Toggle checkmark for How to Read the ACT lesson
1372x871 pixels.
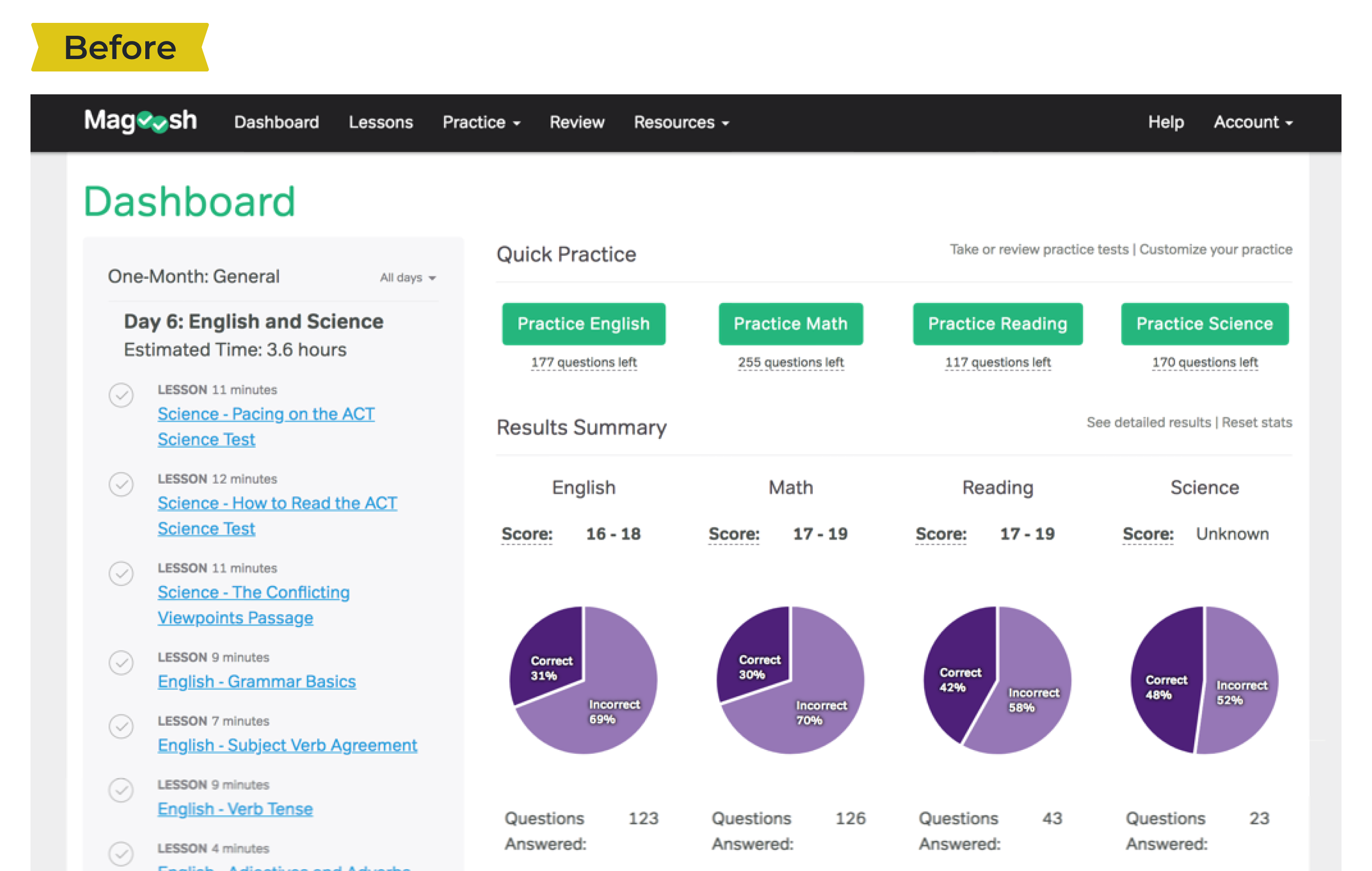point(121,484)
